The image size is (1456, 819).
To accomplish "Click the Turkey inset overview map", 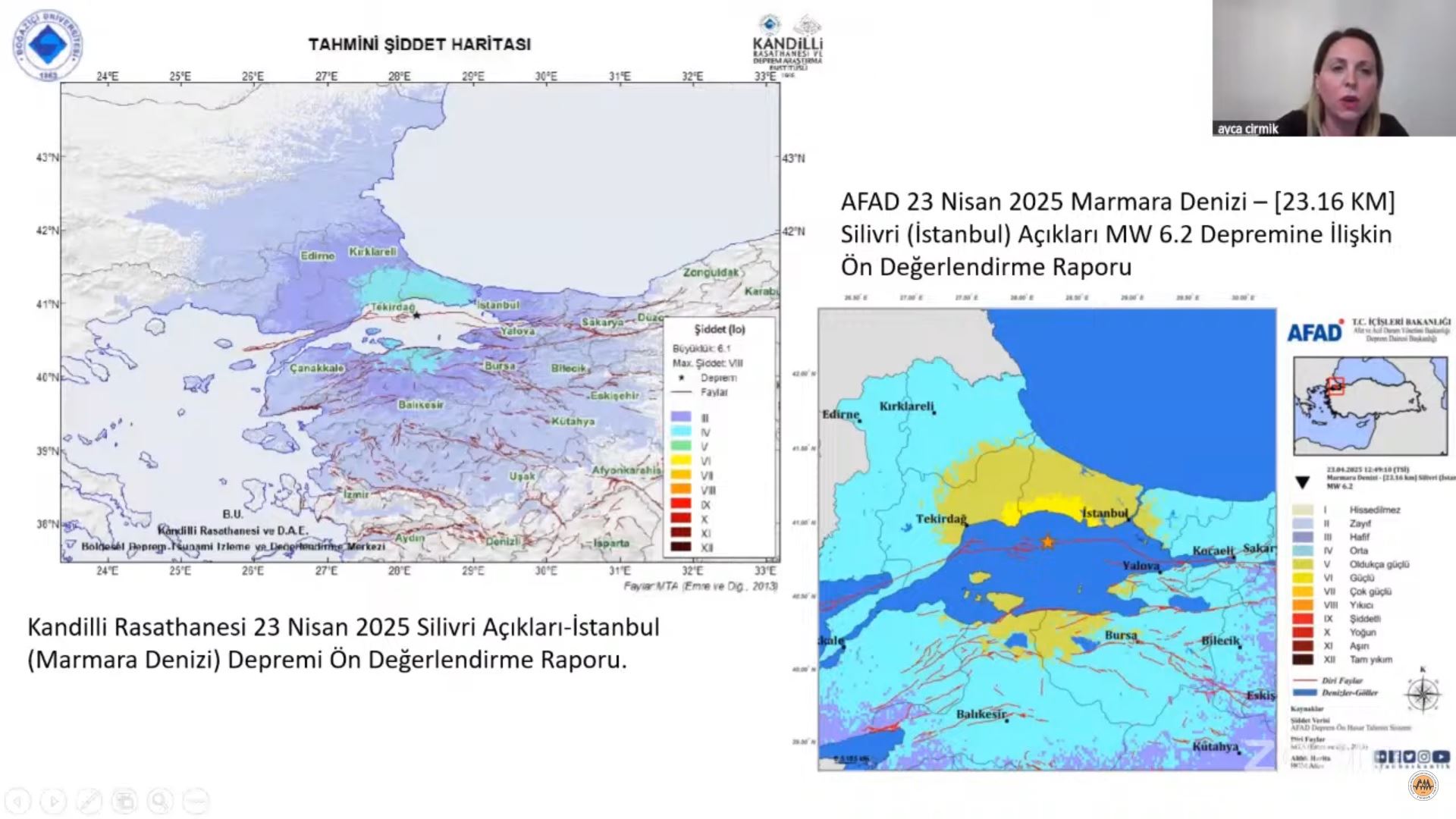I will [1370, 406].
